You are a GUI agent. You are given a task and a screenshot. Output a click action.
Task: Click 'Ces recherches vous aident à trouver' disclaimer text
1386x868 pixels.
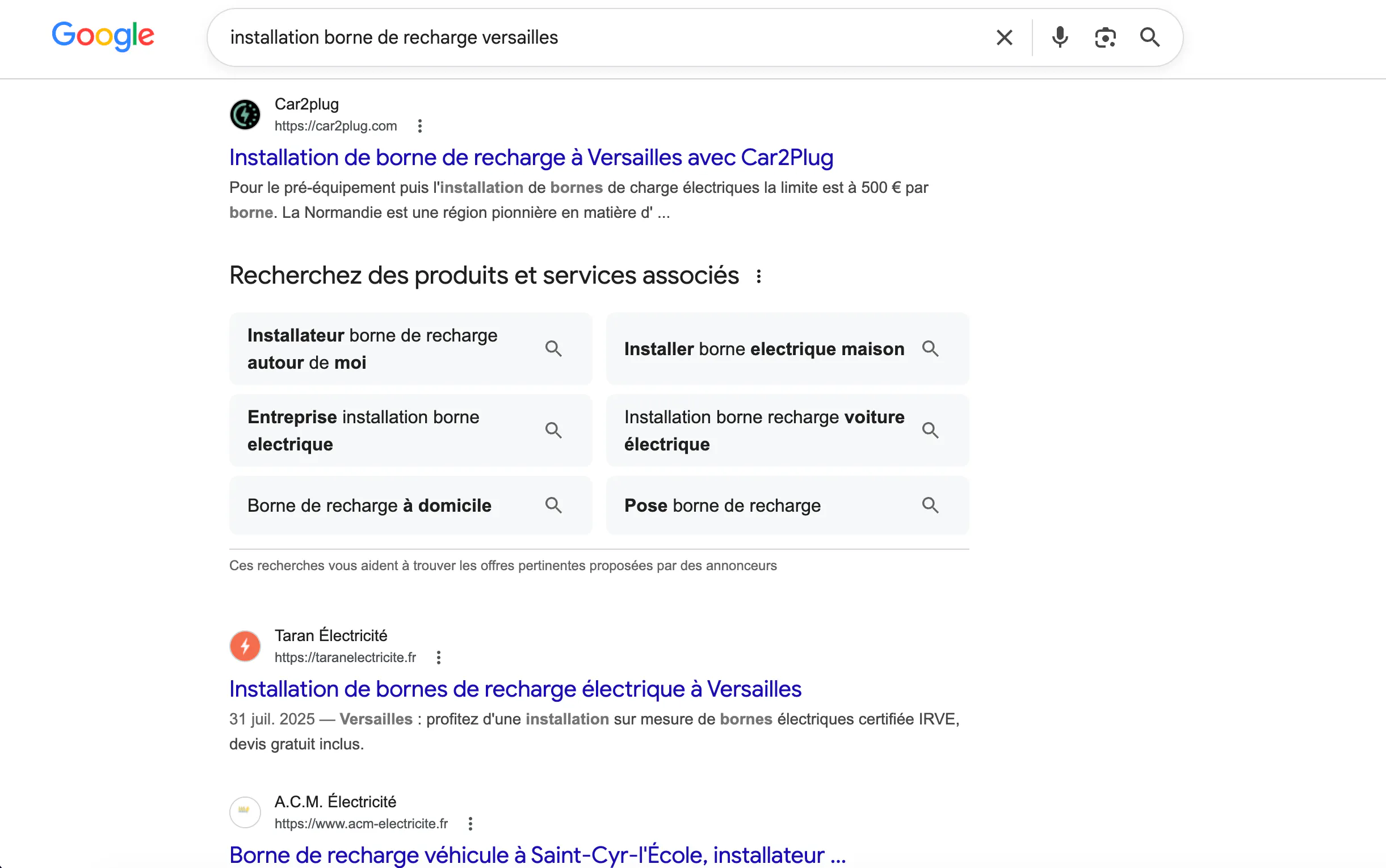[x=503, y=566]
